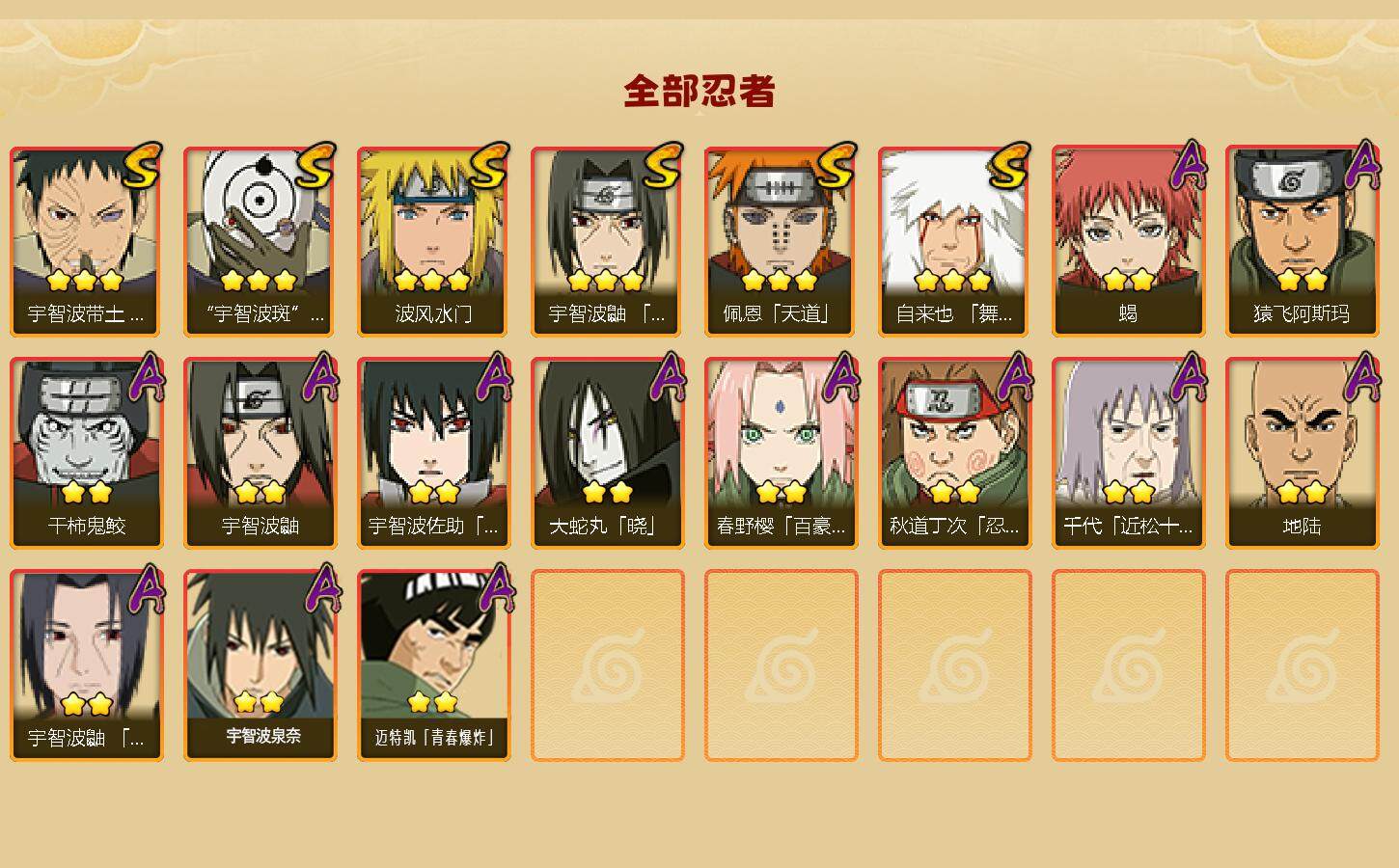Click the first empty ninja slot
1399x868 pixels.
tap(608, 665)
